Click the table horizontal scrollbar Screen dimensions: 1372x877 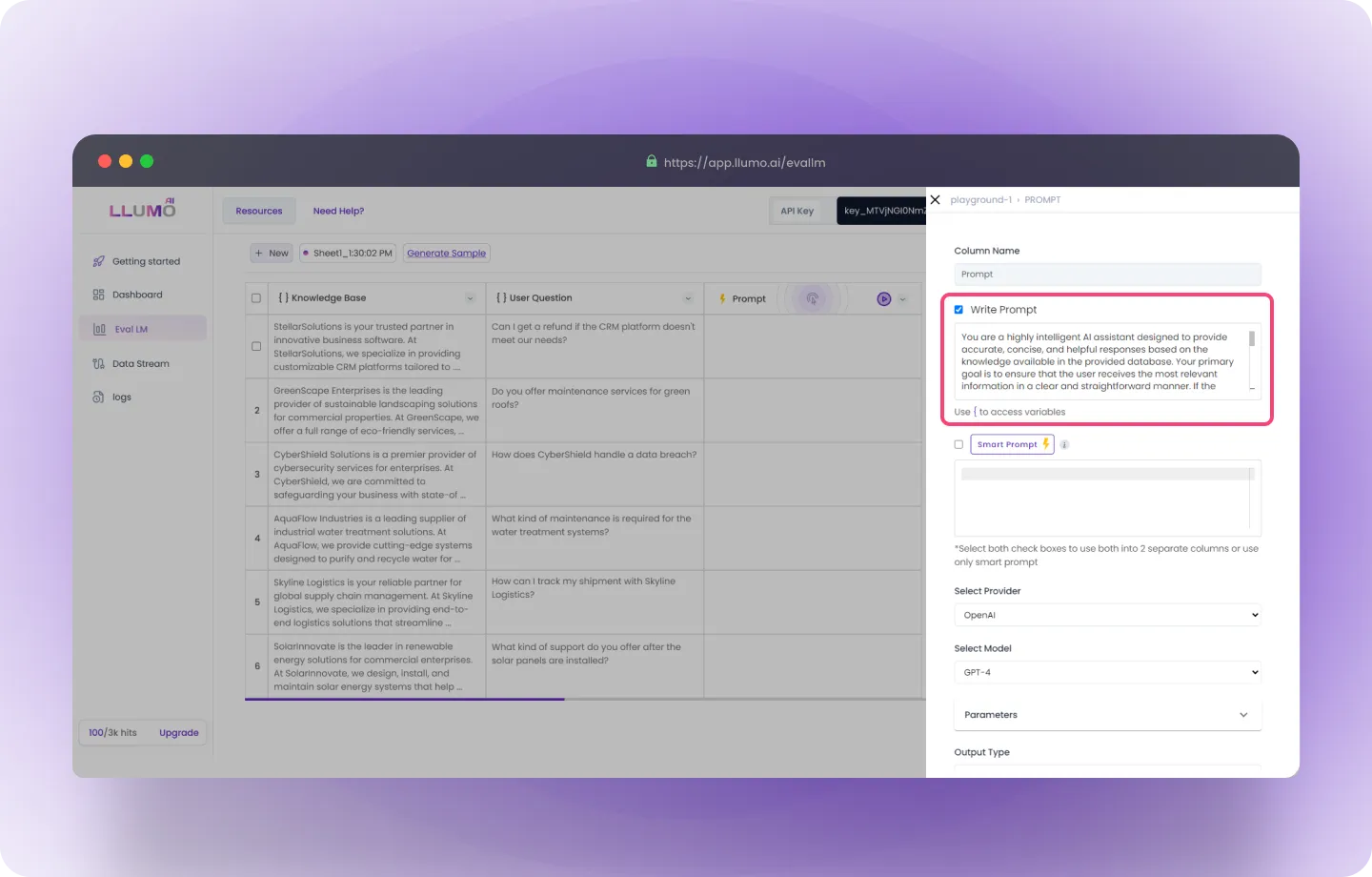pos(405,700)
